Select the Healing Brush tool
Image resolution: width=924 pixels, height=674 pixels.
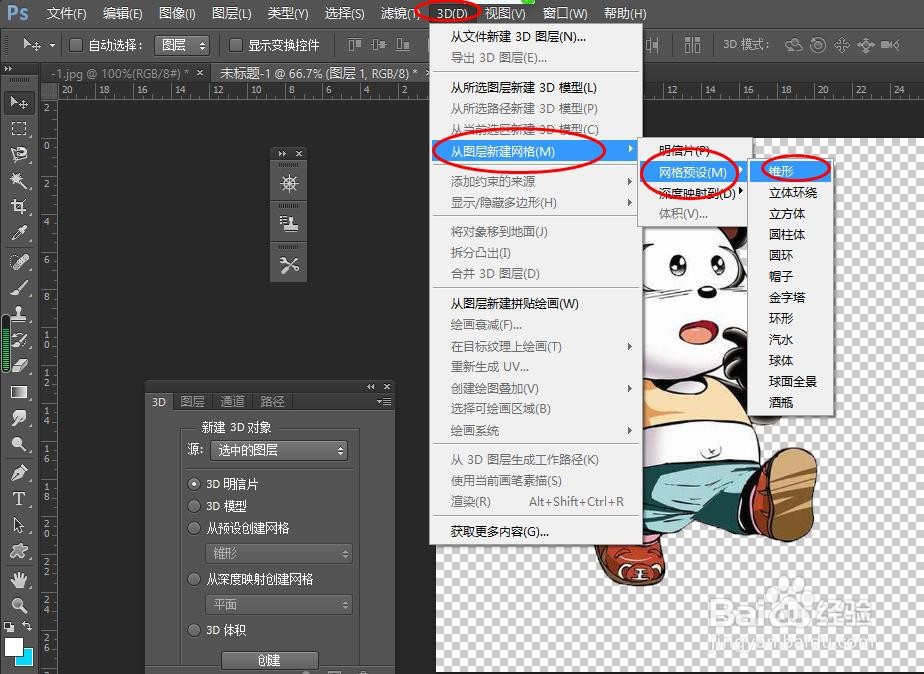coord(19,261)
